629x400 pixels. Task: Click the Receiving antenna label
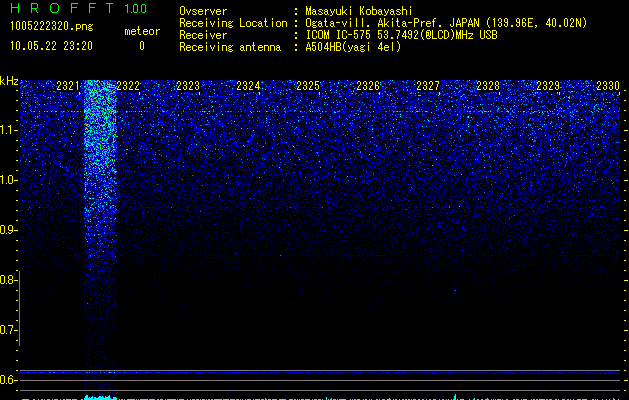pyautogui.click(x=230, y=47)
